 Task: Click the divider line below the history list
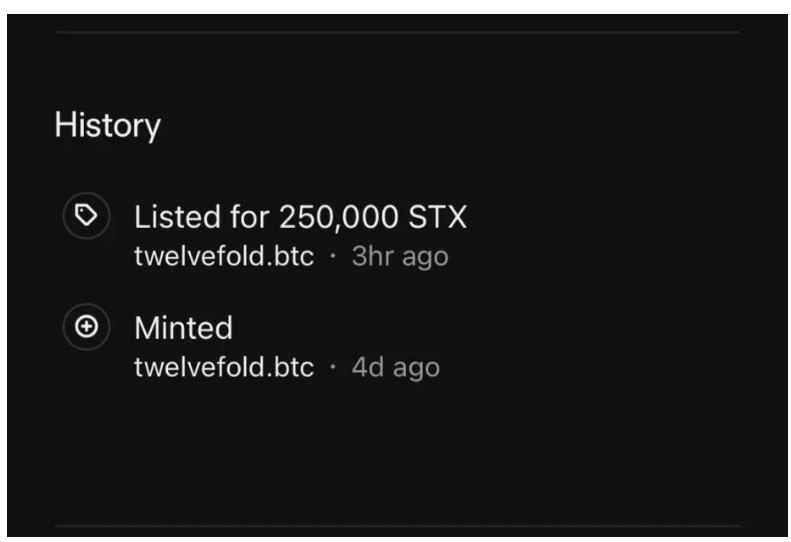click(x=398, y=526)
